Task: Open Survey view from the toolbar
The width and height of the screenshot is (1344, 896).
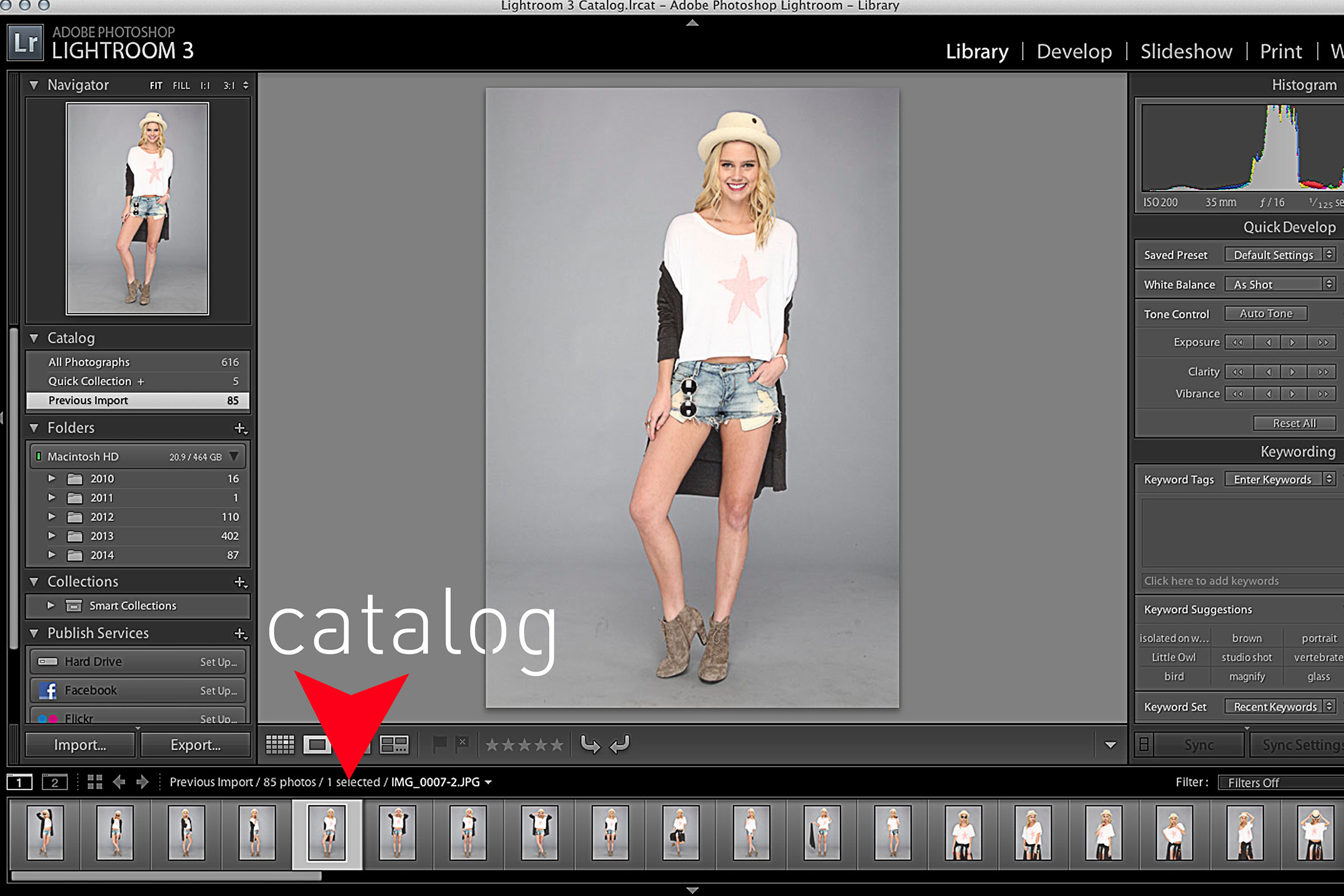Action: pos(394,745)
